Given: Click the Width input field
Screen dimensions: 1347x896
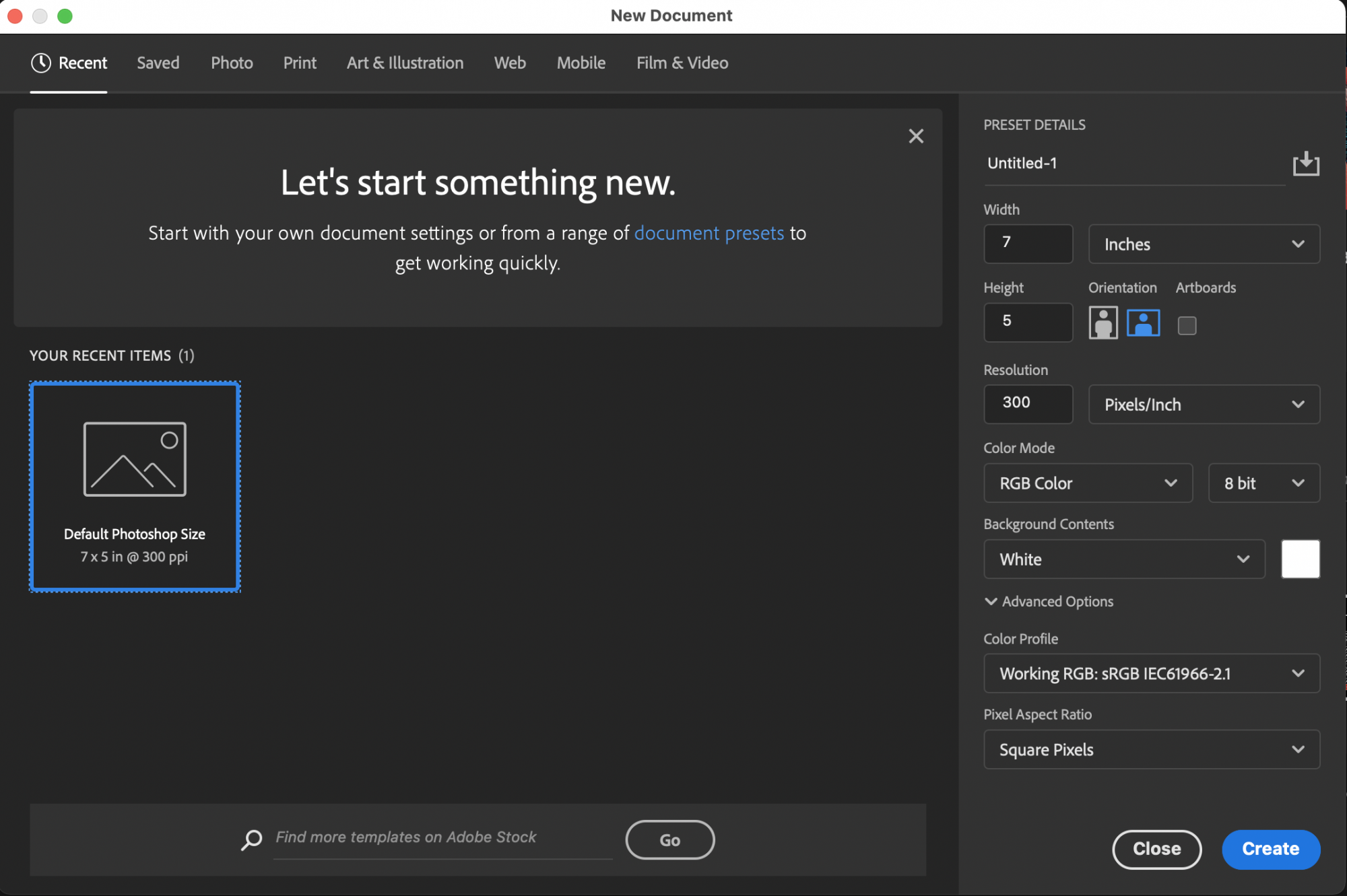Looking at the screenshot, I should click(1028, 243).
